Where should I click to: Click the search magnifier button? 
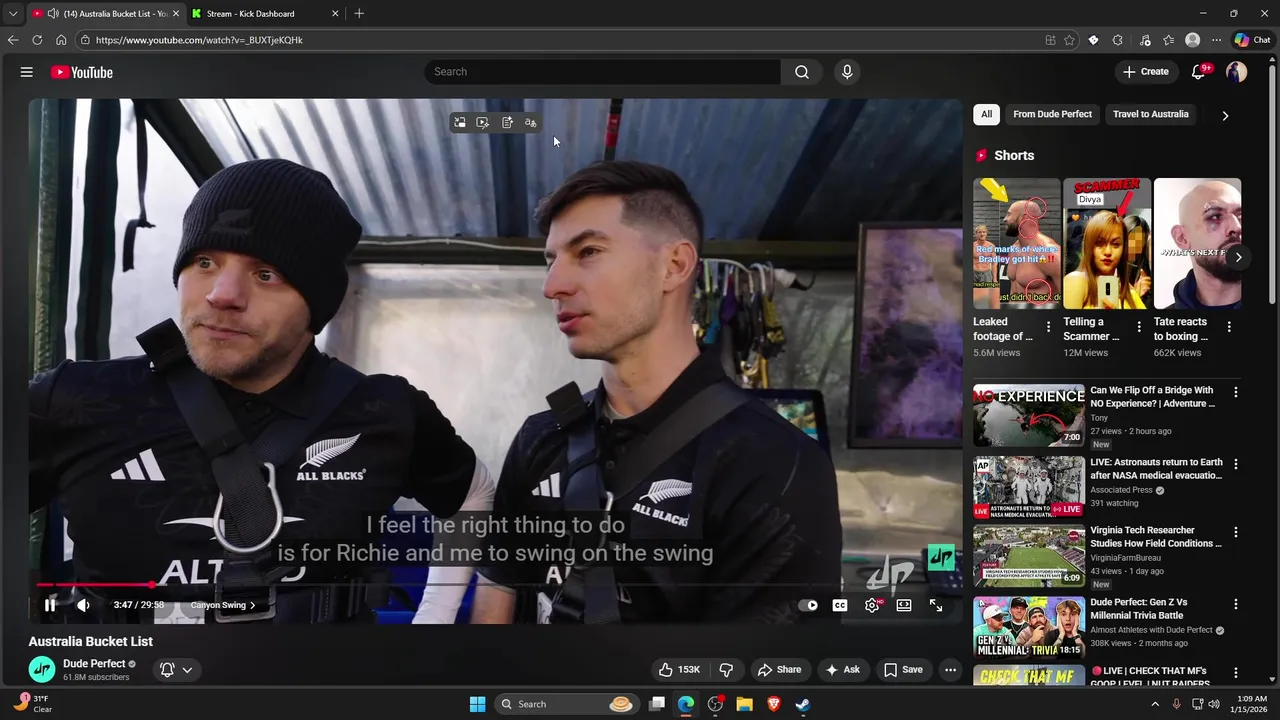pos(802,72)
